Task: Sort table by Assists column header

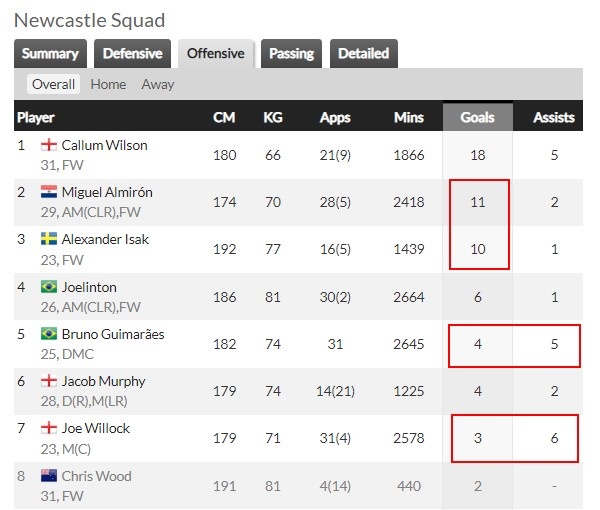Action: coord(554,117)
